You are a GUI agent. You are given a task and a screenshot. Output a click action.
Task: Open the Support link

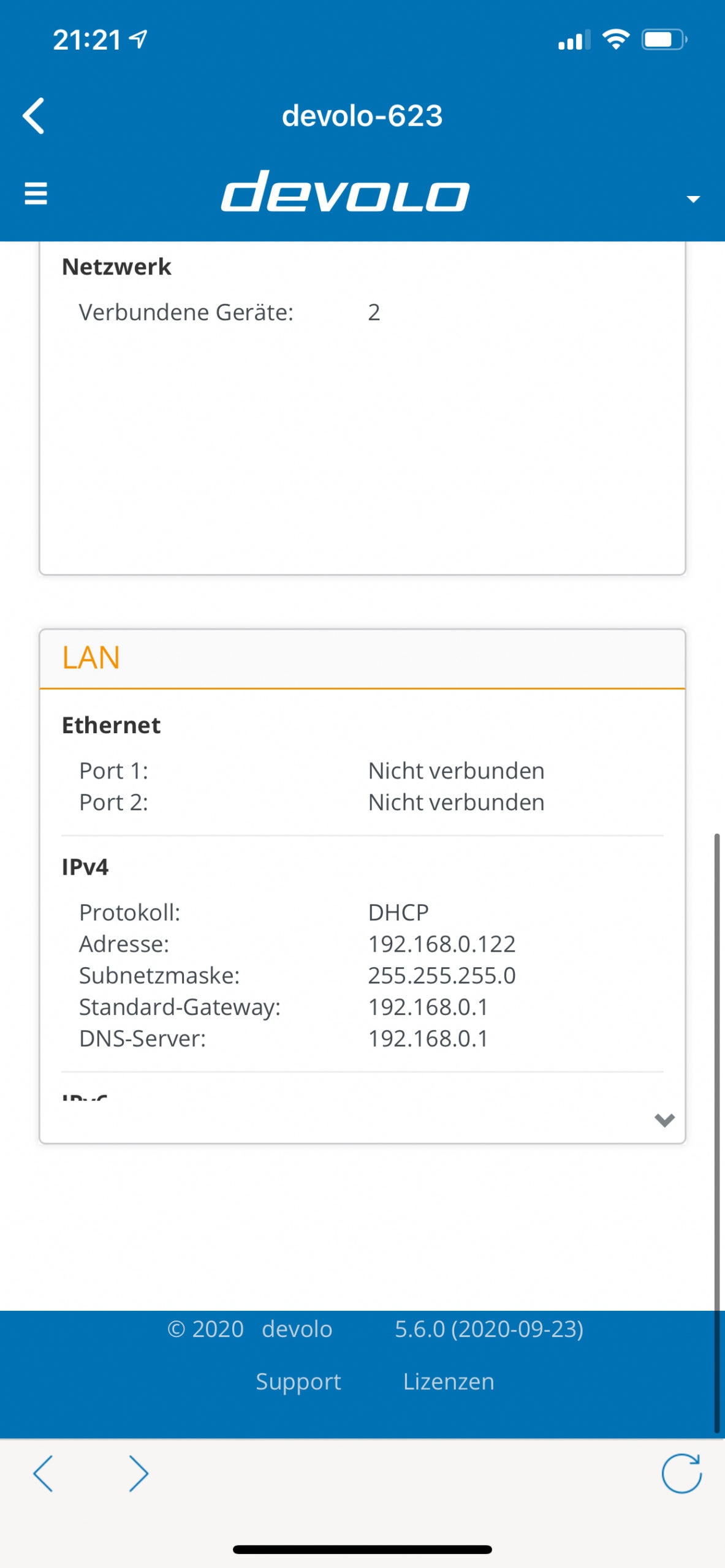coord(298,1382)
